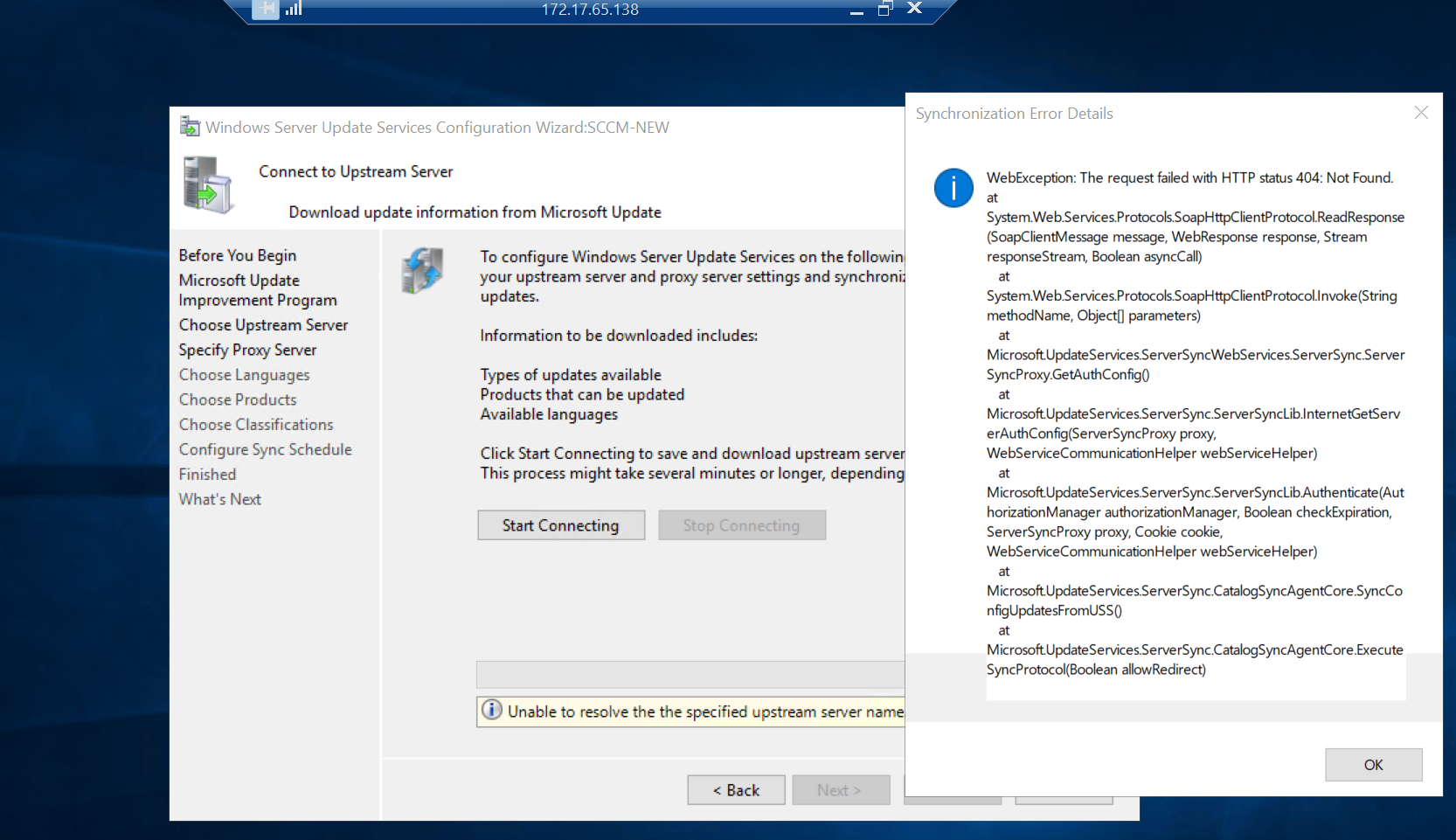1456x840 pixels.
Task: Select the Specify Proxy Server step
Action: [x=247, y=350]
